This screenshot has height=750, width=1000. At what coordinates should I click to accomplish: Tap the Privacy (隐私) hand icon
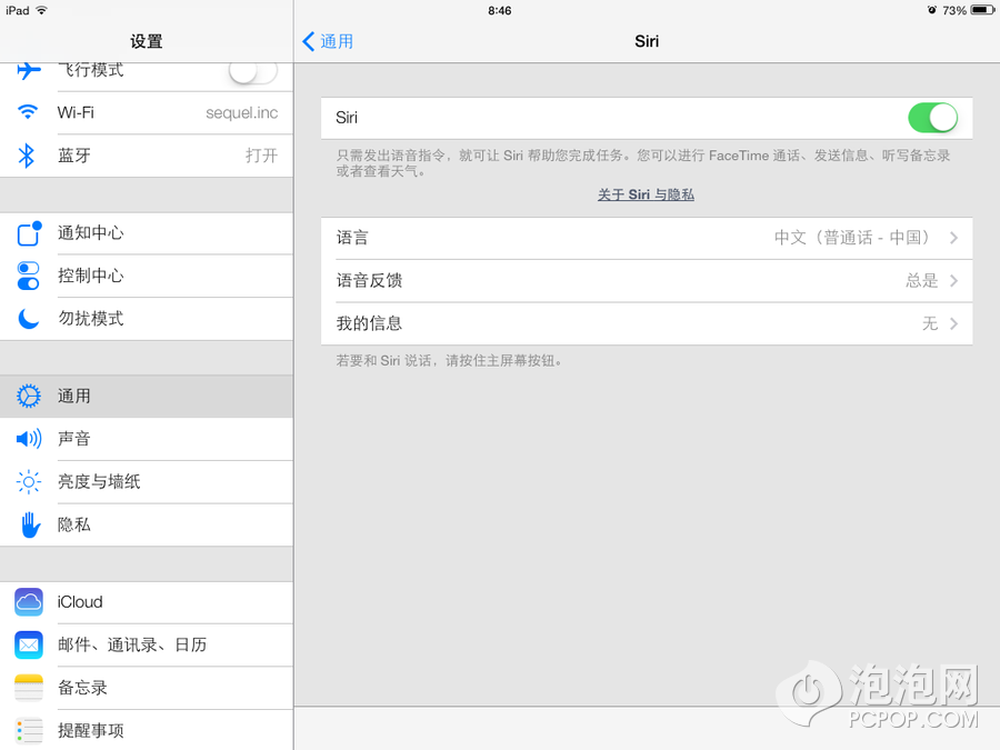click(x=29, y=524)
